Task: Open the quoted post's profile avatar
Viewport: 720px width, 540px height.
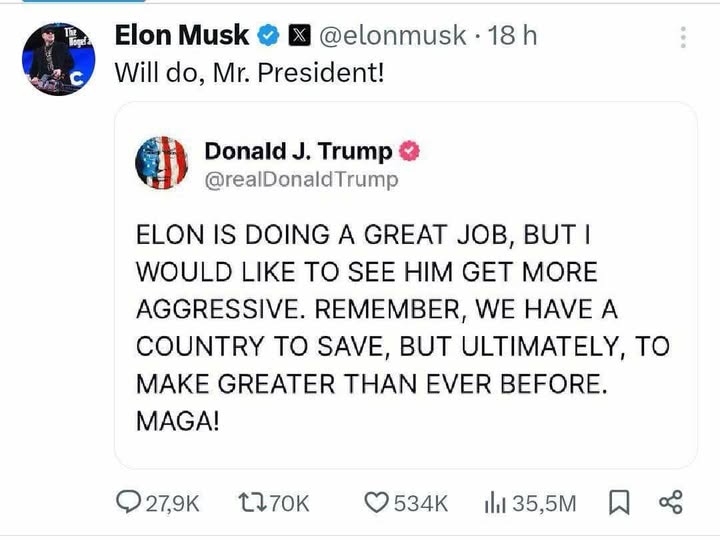Action: pyautogui.click(x=162, y=164)
